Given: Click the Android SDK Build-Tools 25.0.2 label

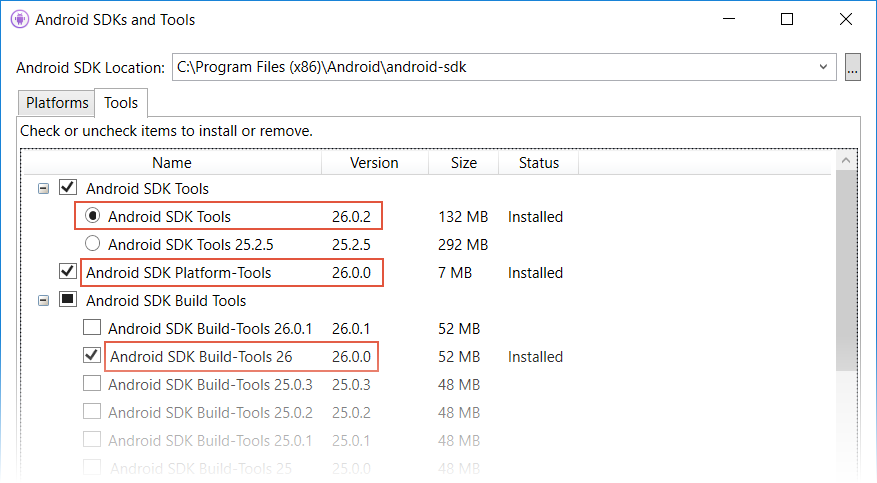Looking at the screenshot, I should (x=210, y=413).
